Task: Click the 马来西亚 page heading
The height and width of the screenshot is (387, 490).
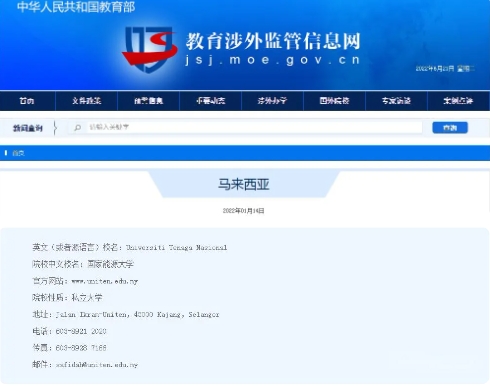Action: point(244,184)
